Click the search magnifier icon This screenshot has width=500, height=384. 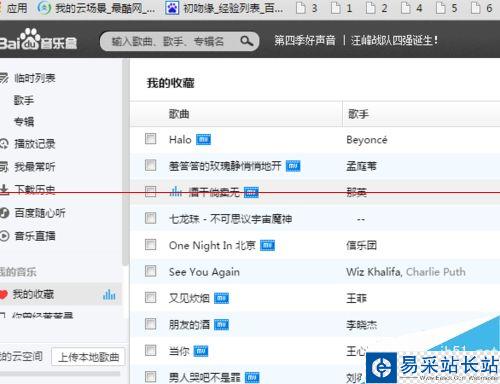[247, 41]
